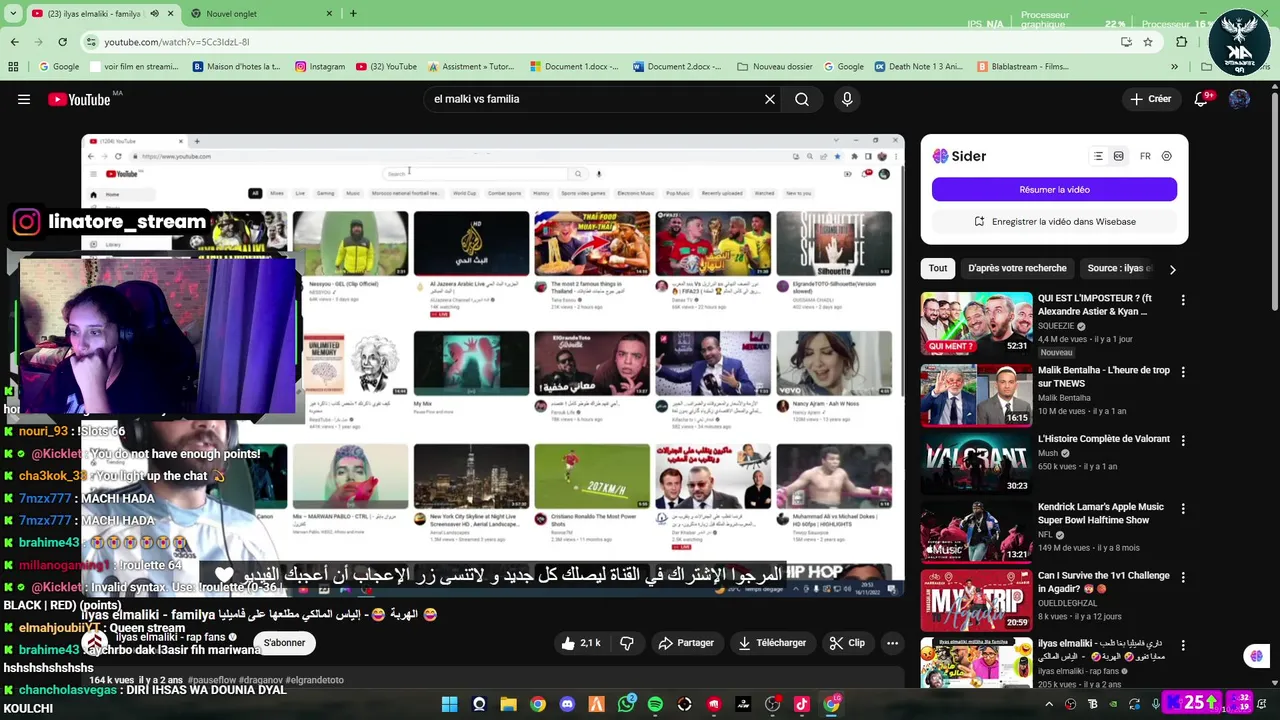
Task: Open the Chrome tab search dropdown
Action: coord(14,14)
